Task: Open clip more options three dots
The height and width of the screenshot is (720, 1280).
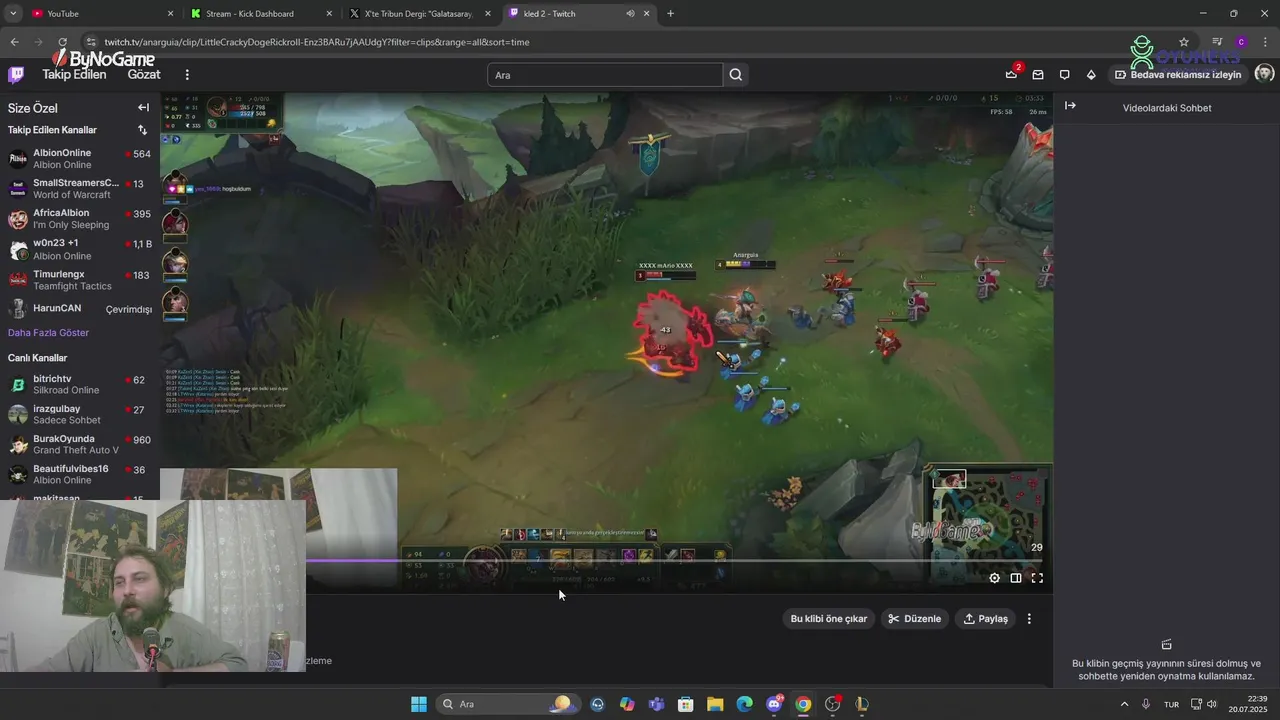Action: 1029,619
